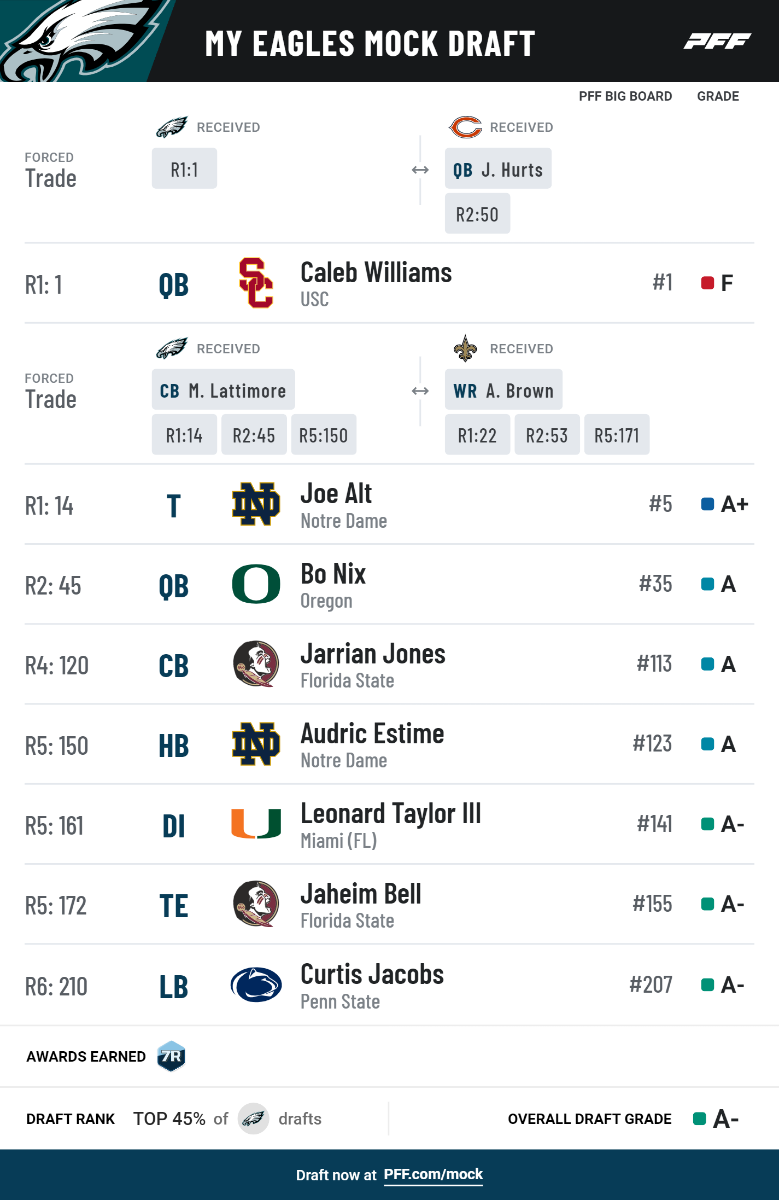Click the Notre Dame logo beside Joe Alt
The image size is (779, 1200).
click(256, 505)
